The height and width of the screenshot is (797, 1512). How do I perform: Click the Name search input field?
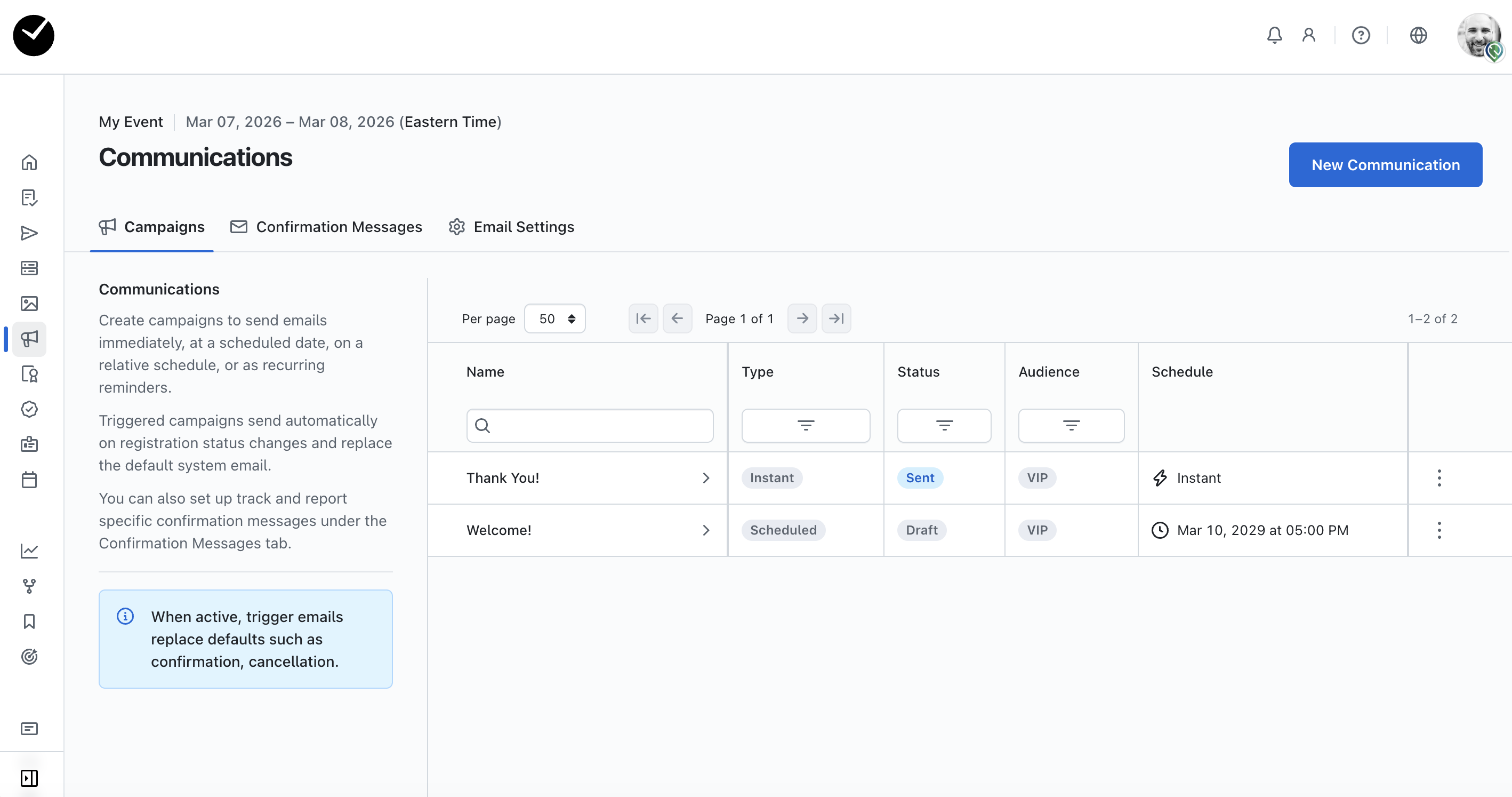[589, 425]
